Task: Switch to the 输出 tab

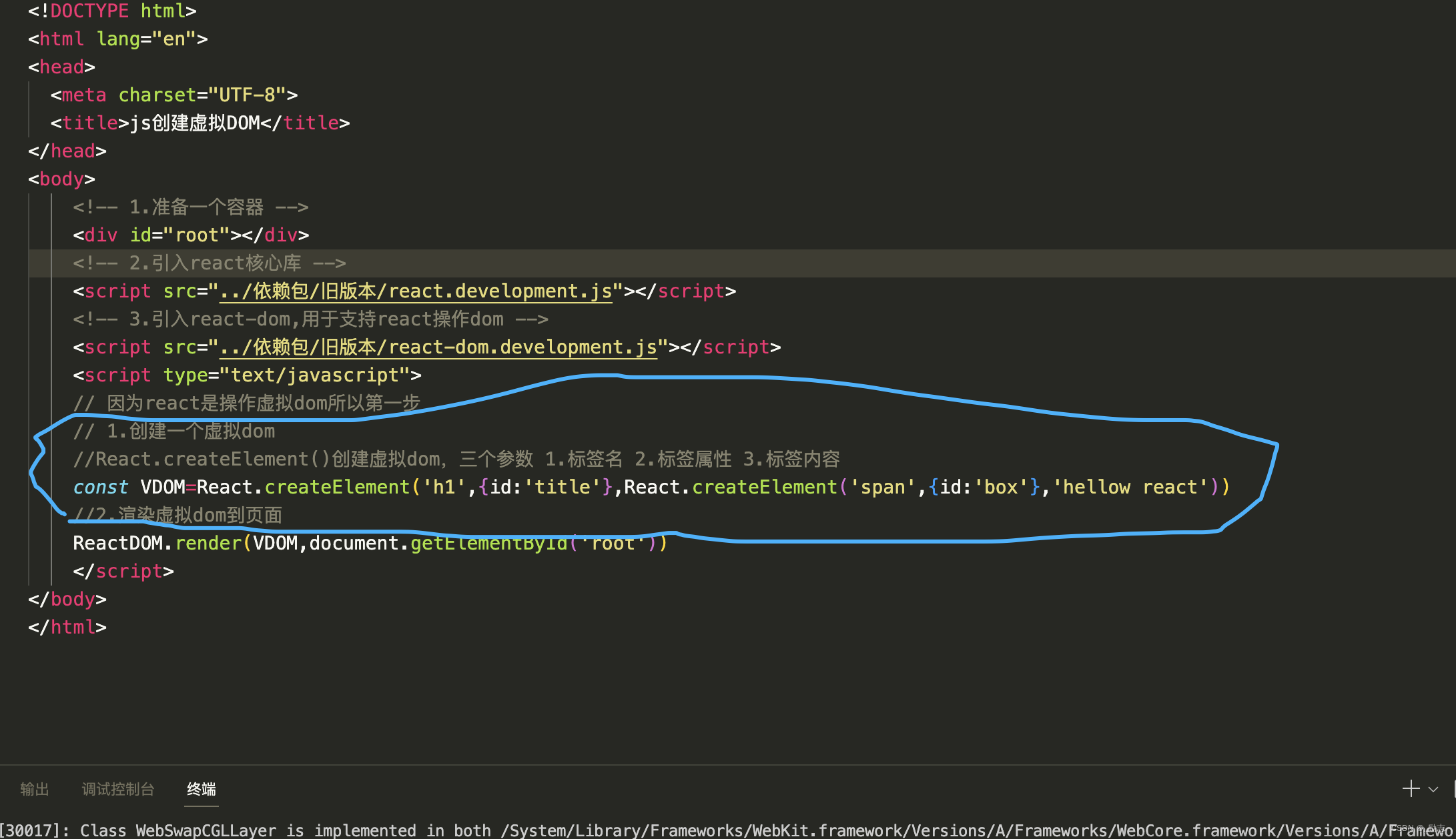Action: pyautogui.click(x=34, y=789)
